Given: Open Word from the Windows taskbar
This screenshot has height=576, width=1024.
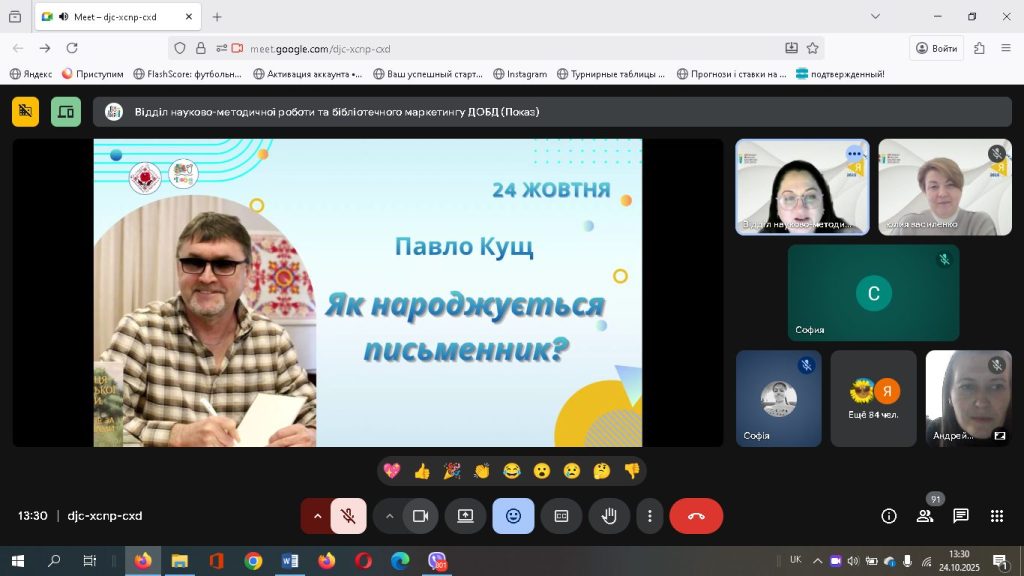Looking at the screenshot, I should [x=290, y=561].
